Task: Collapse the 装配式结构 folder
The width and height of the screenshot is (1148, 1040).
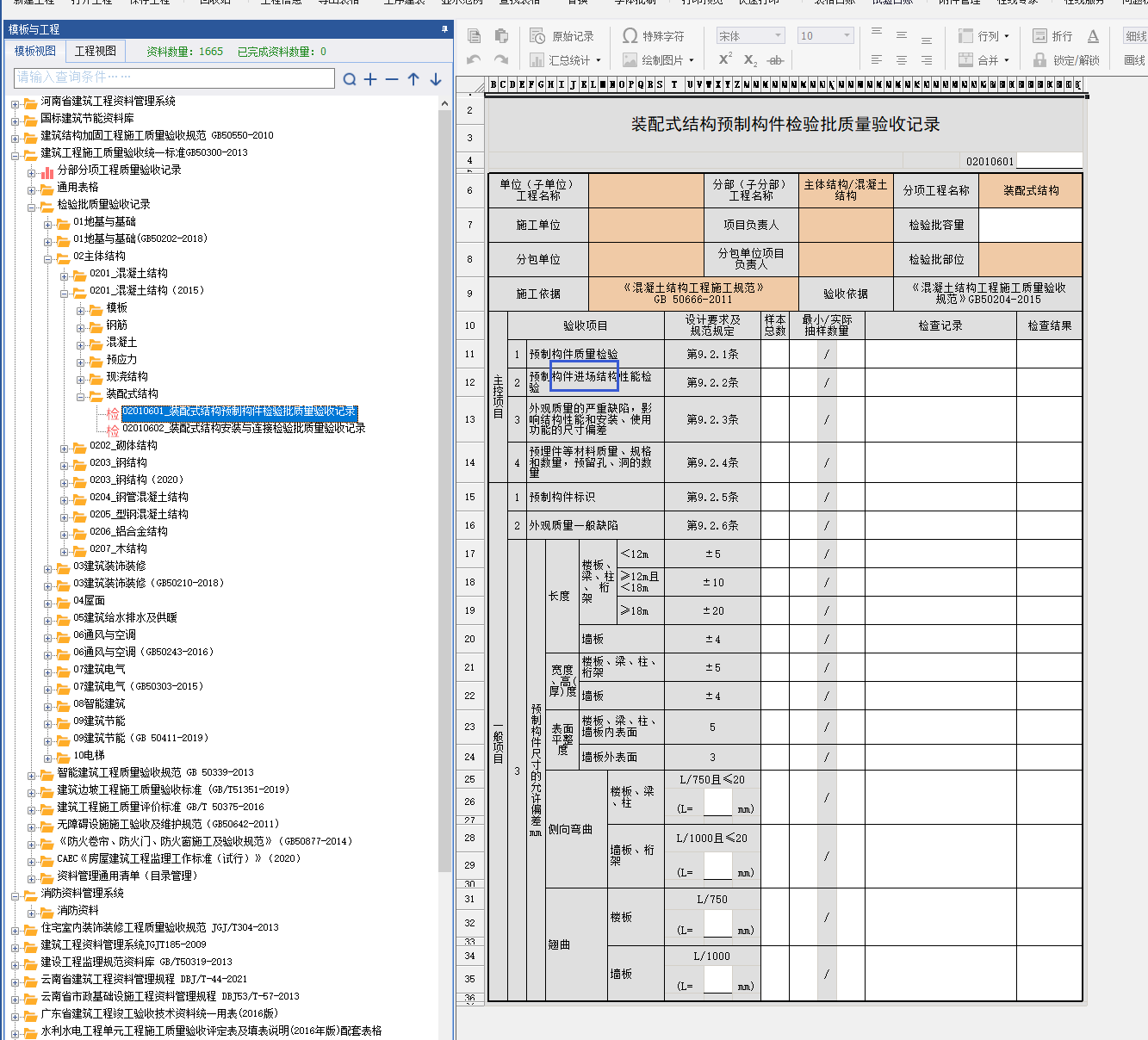Action: (x=81, y=397)
